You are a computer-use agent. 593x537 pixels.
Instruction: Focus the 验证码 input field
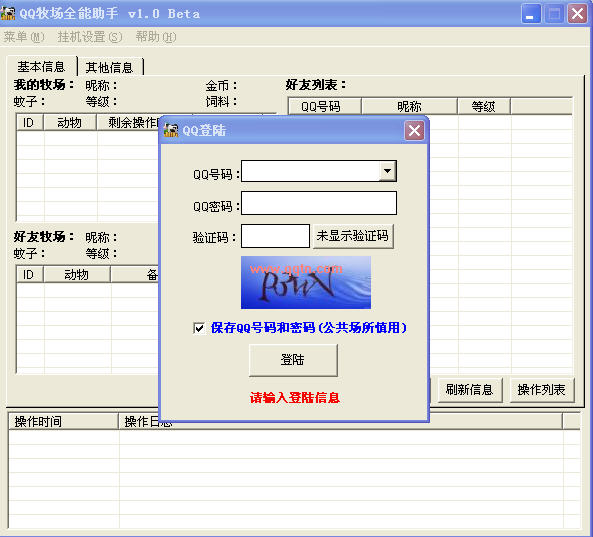(275, 236)
